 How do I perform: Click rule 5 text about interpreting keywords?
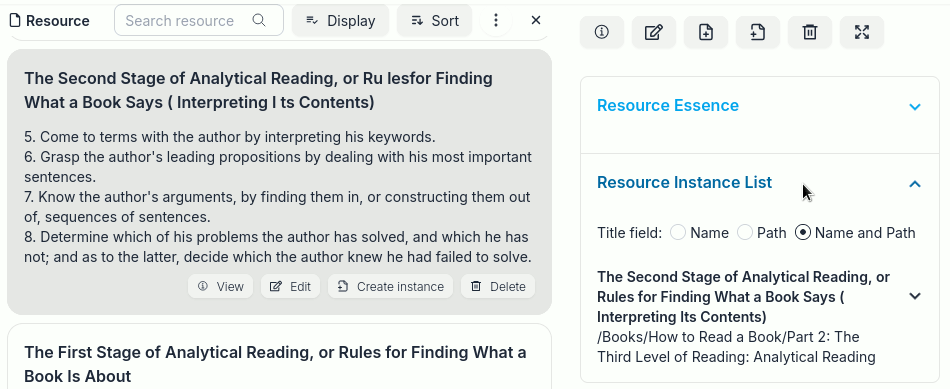(230, 137)
